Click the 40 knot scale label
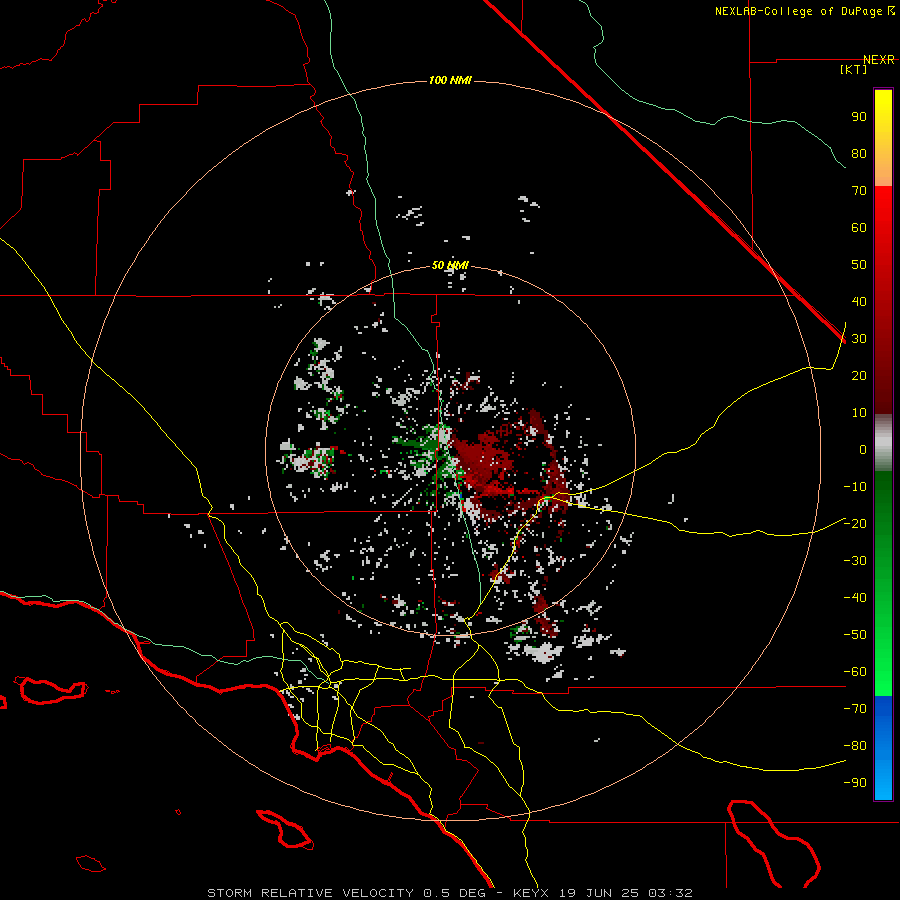 (x=859, y=302)
